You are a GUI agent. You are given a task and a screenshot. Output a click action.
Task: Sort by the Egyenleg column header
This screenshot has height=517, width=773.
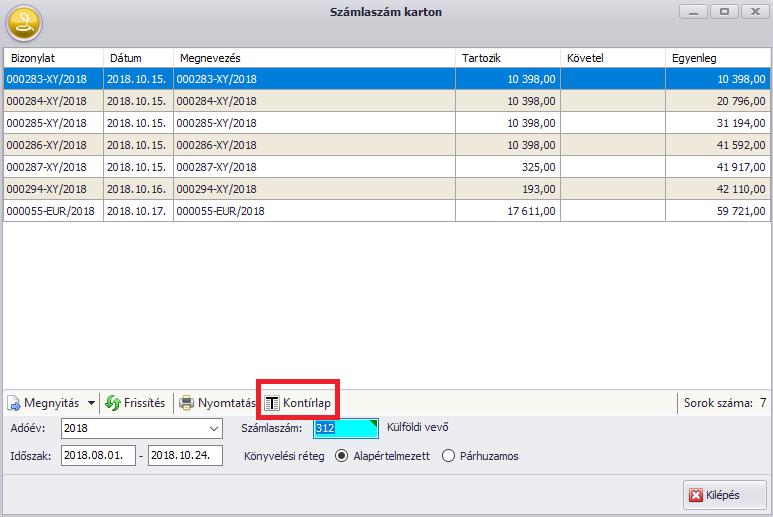click(718, 58)
